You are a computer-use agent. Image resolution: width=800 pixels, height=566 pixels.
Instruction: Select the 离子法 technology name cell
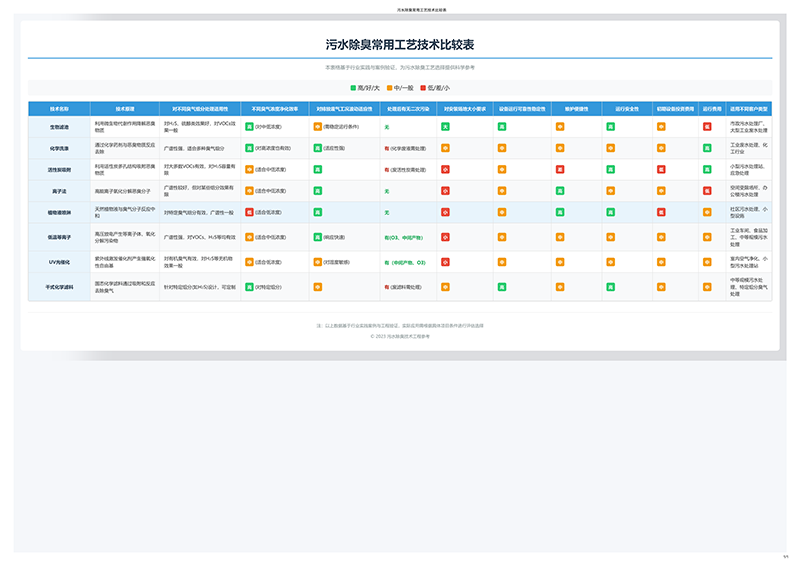(59, 190)
